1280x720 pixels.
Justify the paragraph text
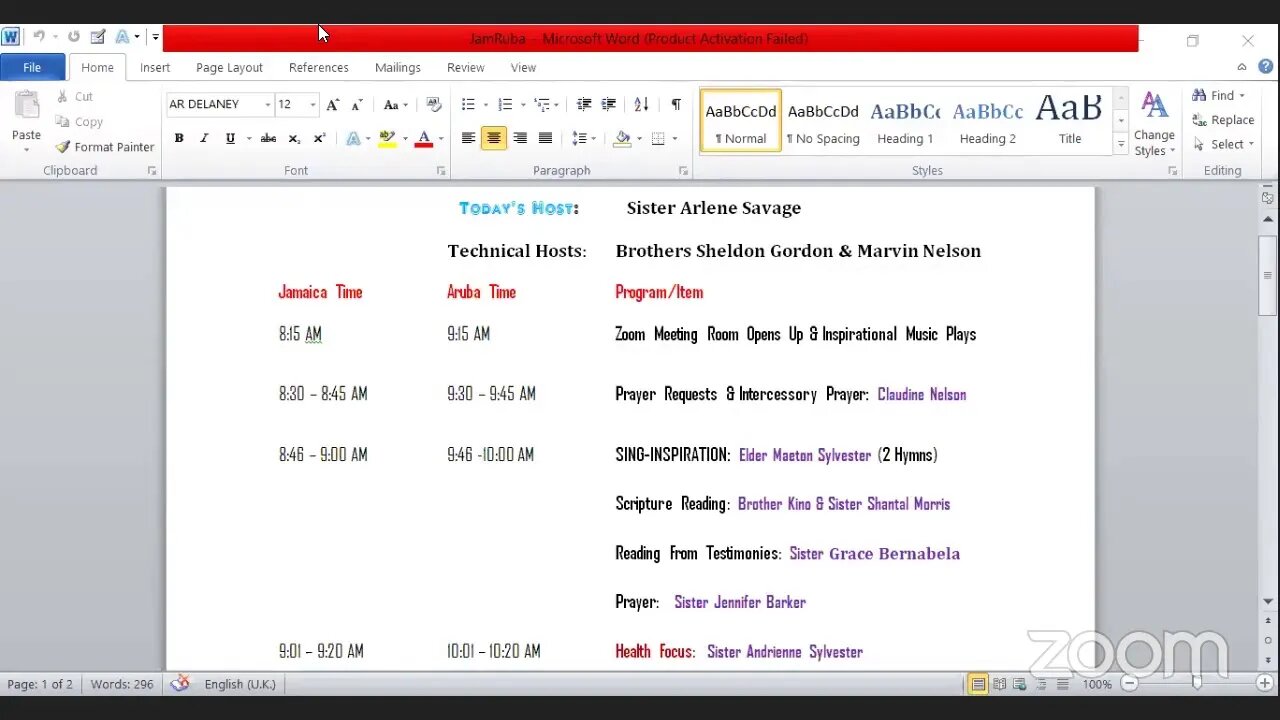tap(545, 138)
